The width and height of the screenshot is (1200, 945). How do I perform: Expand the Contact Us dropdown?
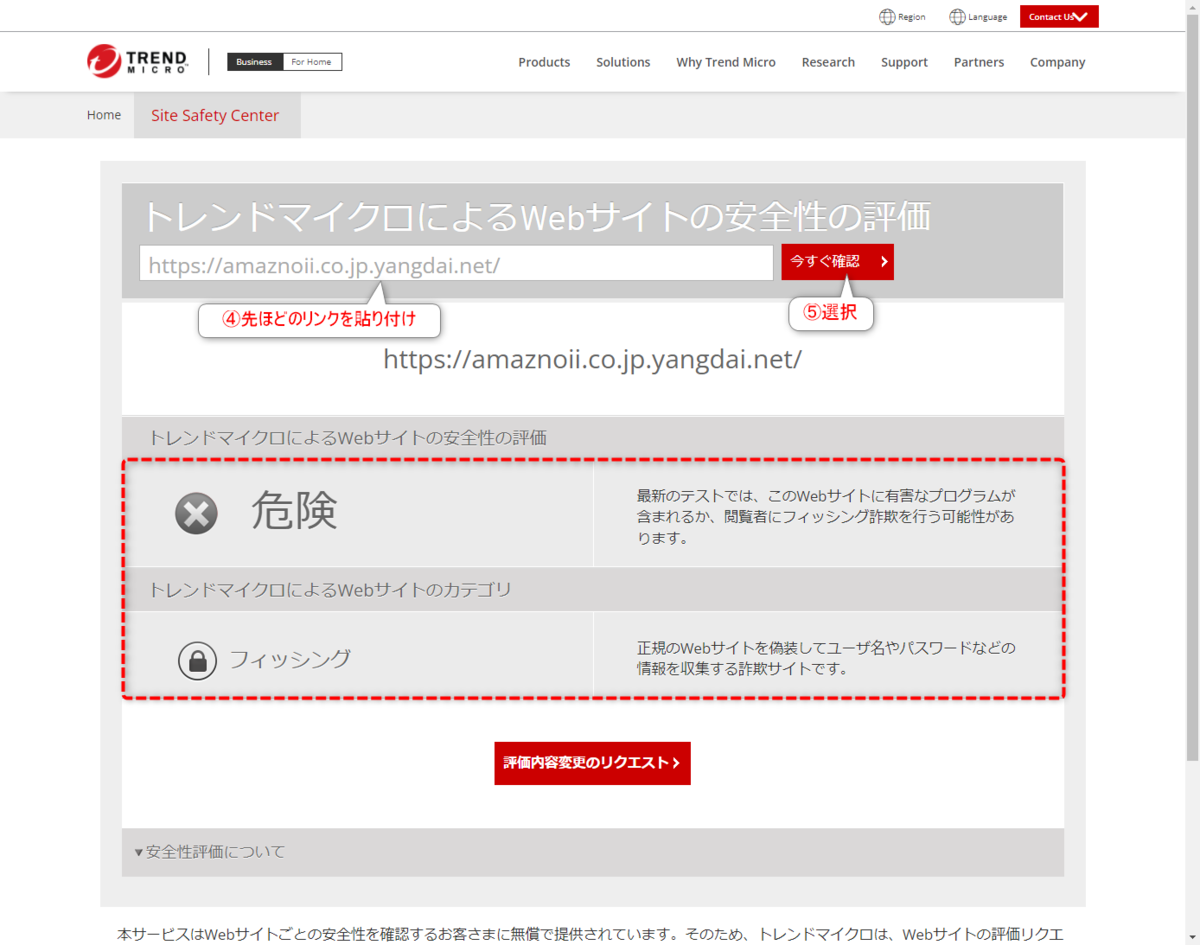click(1059, 17)
